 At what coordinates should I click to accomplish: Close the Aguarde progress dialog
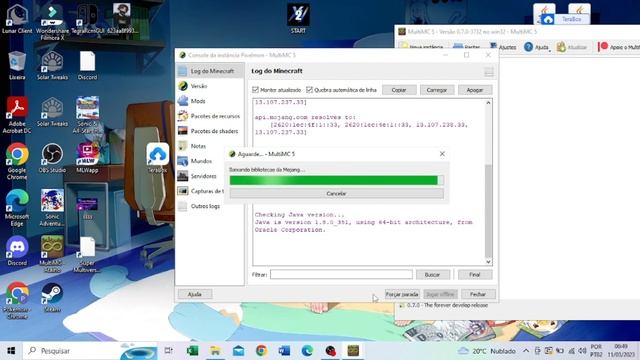coord(442,154)
